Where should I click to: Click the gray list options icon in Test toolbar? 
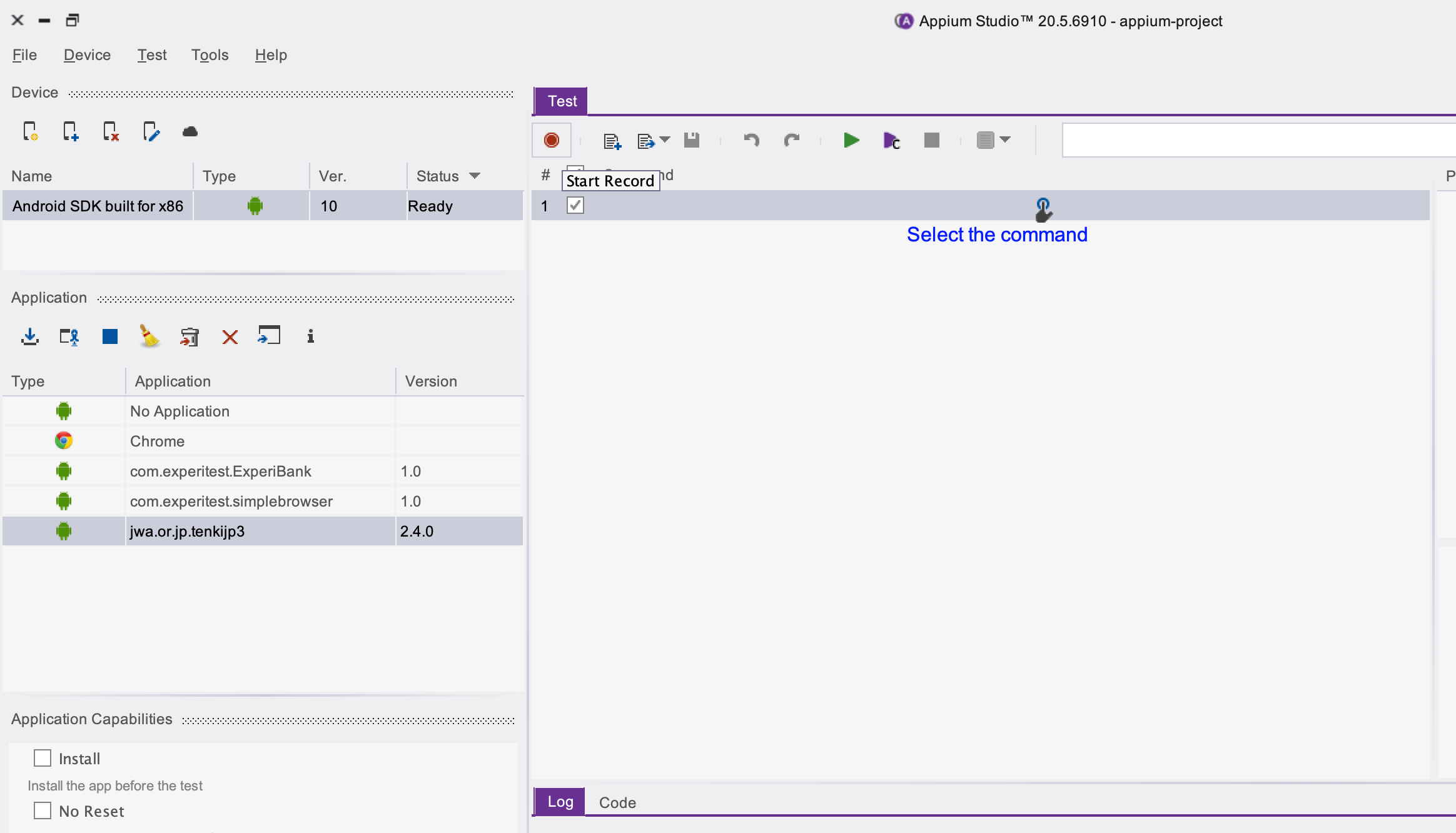pos(985,140)
